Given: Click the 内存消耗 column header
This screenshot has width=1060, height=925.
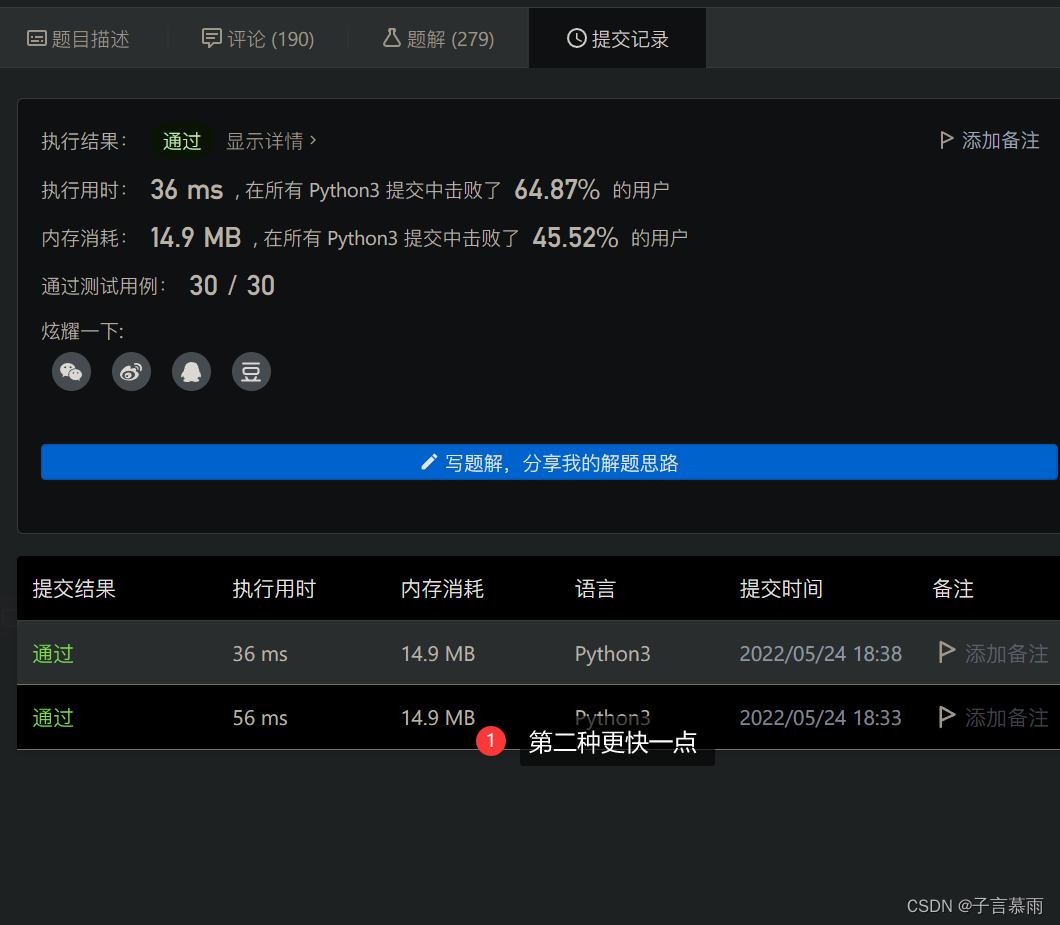Looking at the screenshot, I should pos(442,589).
